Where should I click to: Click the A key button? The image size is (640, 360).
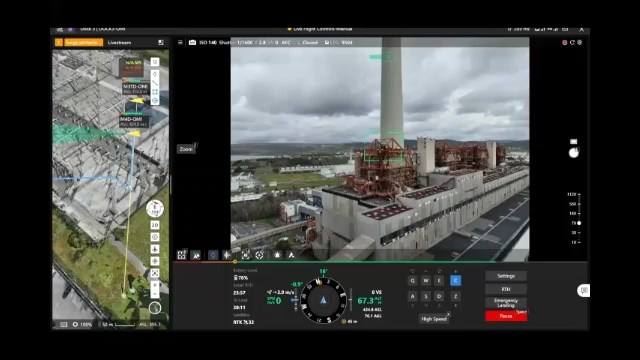coord(412,296)
